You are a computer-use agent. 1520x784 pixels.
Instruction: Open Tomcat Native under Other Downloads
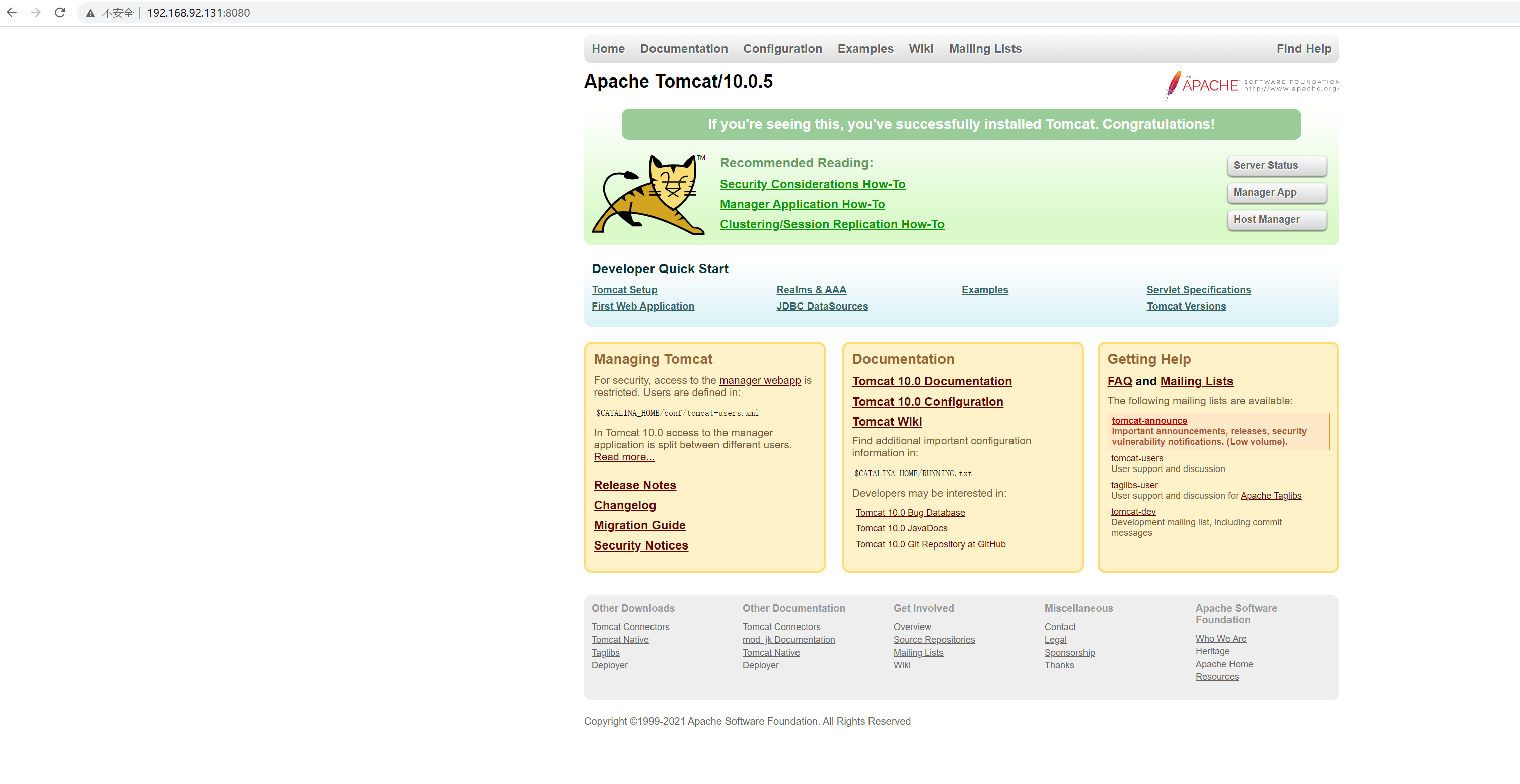click(620, 640)
